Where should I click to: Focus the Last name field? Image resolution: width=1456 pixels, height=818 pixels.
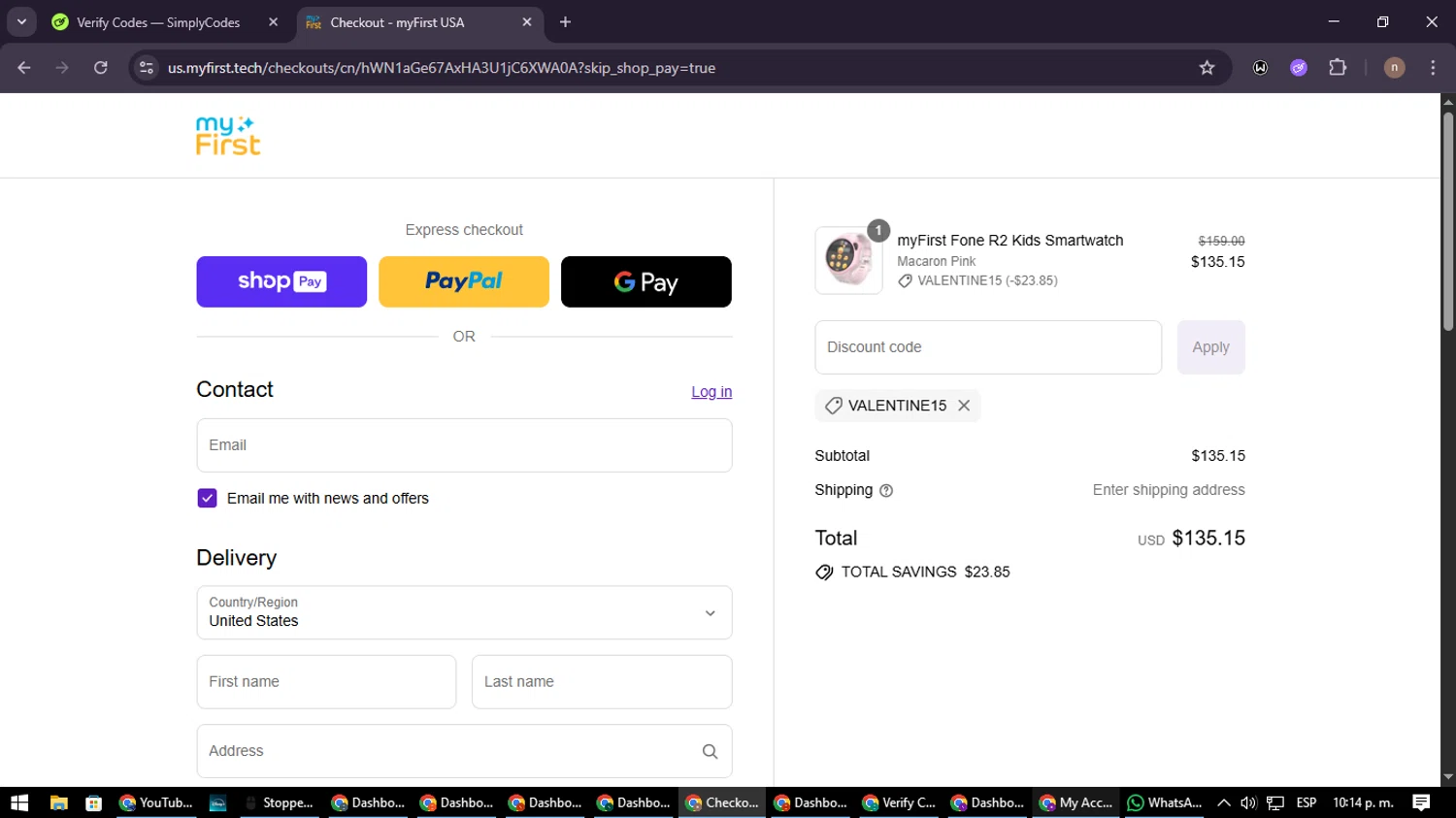pyautogui.click(x=602, y=682)
